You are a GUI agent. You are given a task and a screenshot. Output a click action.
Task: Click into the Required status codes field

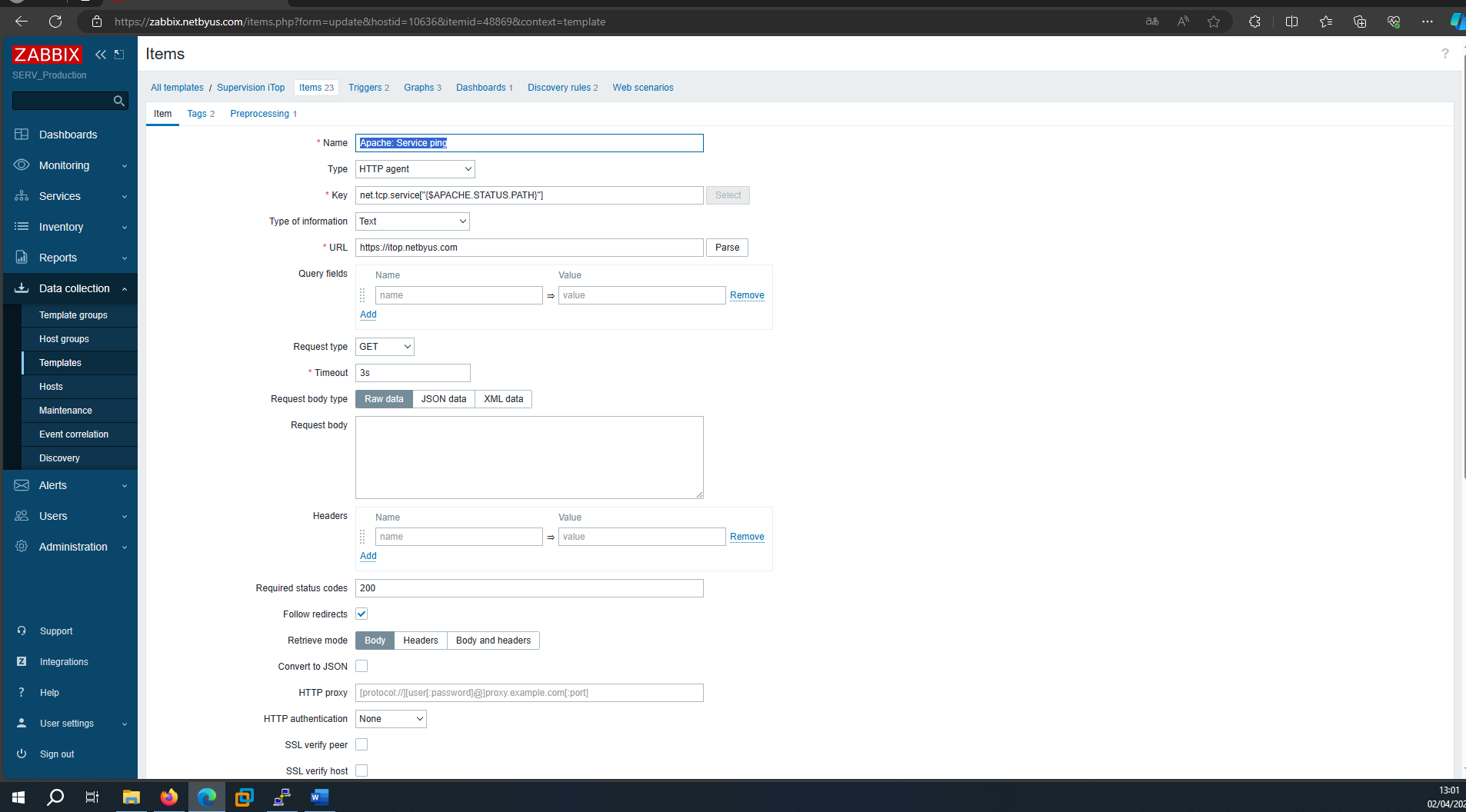click(x=529, y=588)
